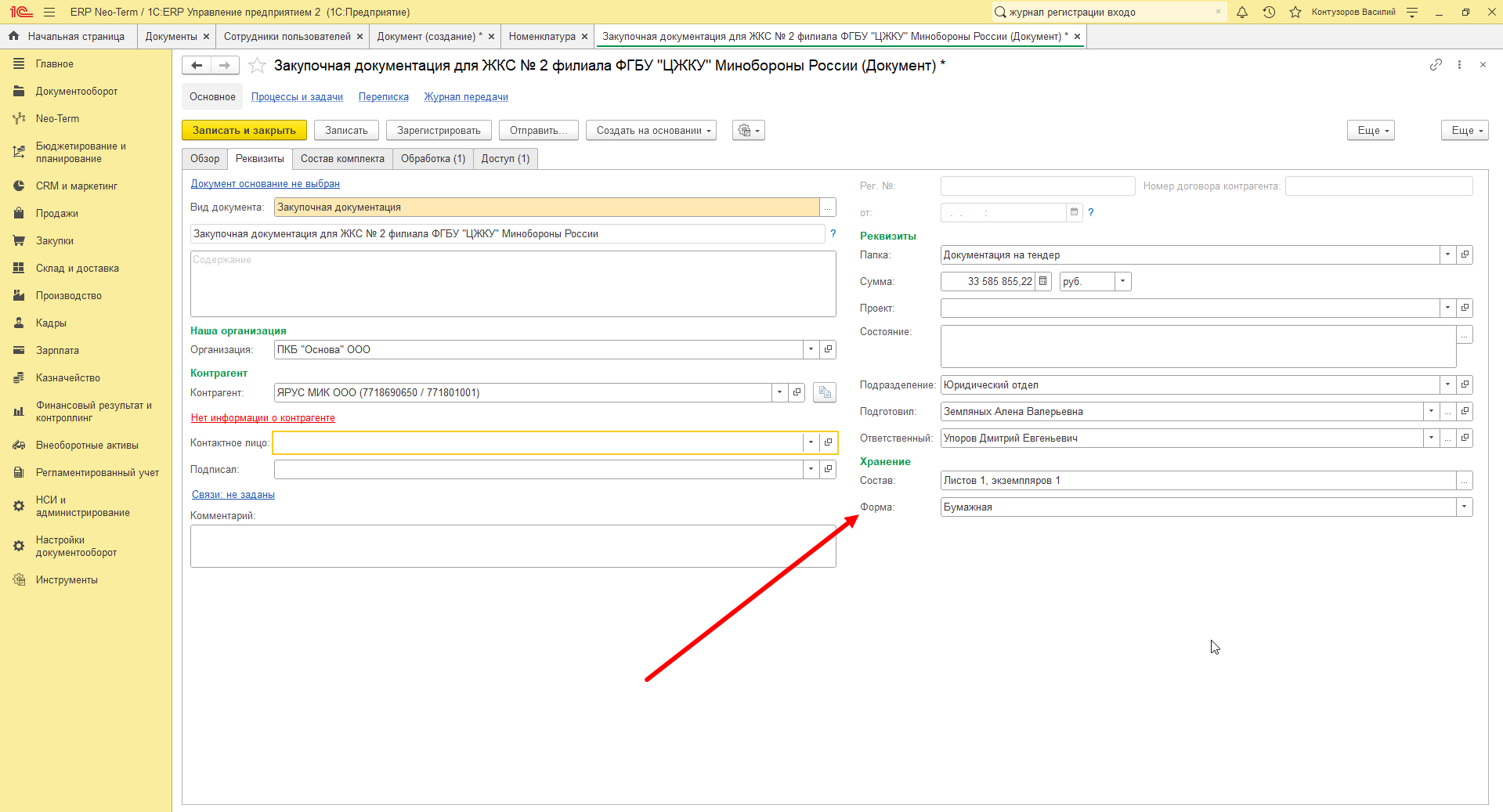Click the Зарегистрировать button
The image size is (1503, 812).
(x=439, y=130)
